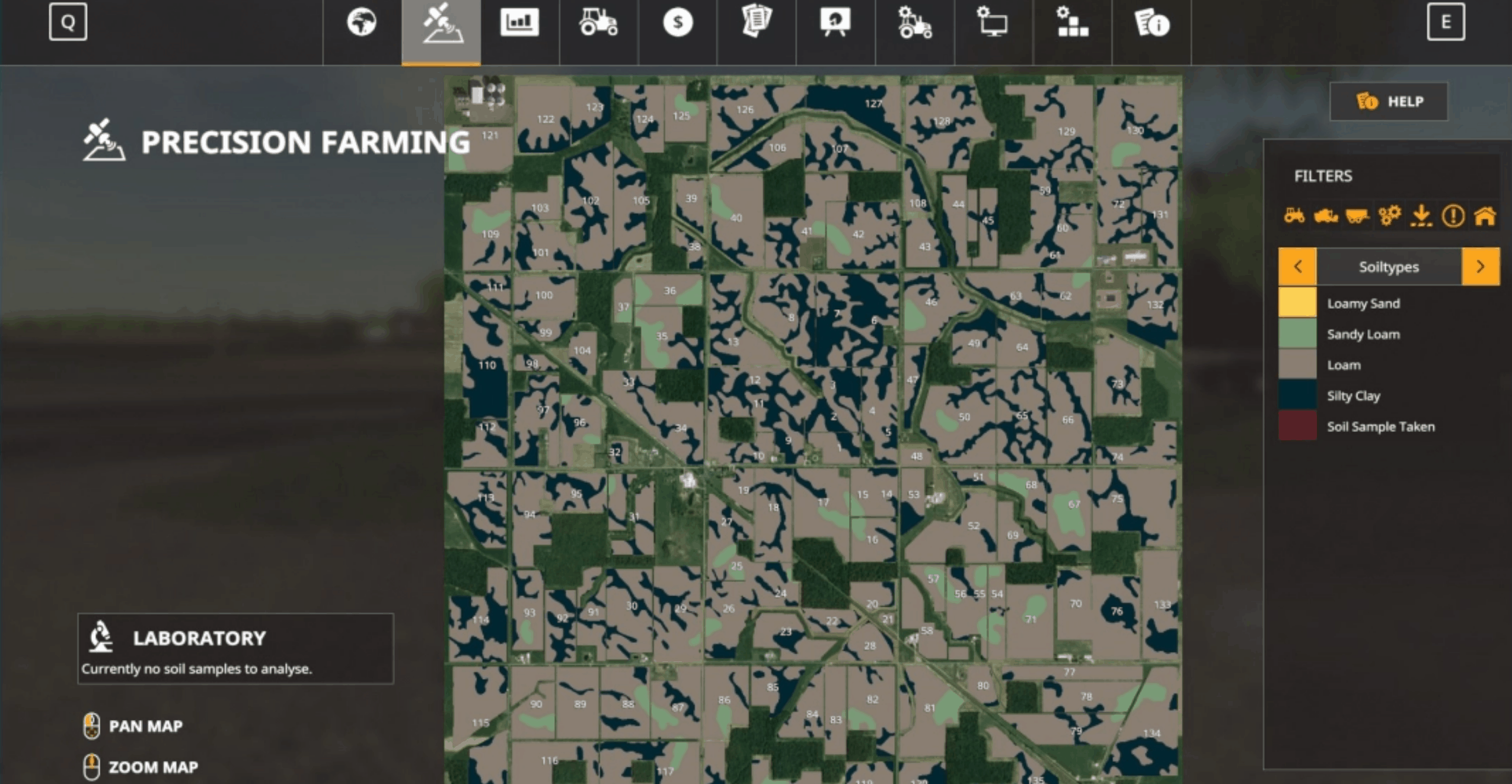
Task: Click field 36 on the map
Action: (669, 291)
